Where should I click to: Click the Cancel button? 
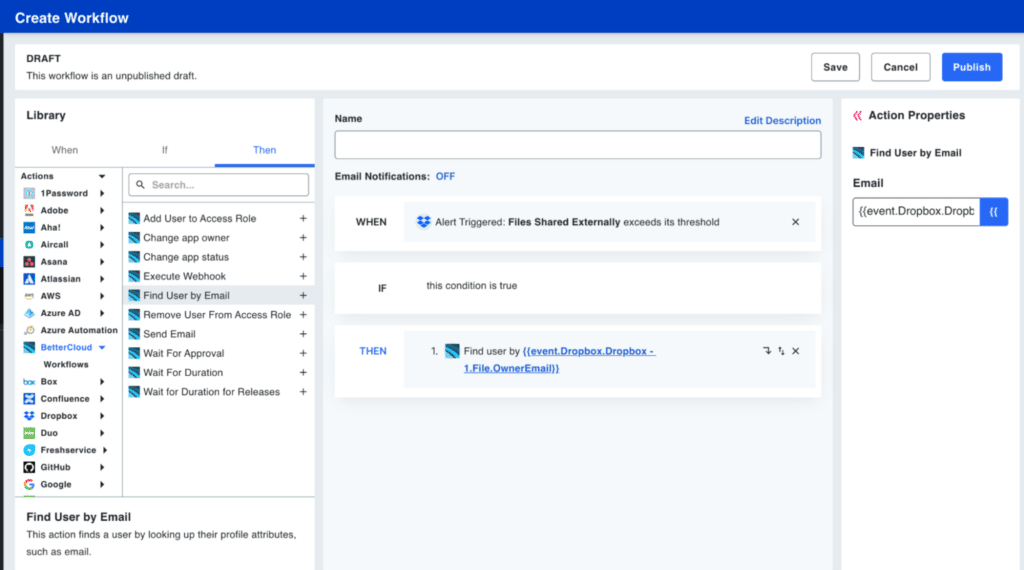(x=901, y=67)
